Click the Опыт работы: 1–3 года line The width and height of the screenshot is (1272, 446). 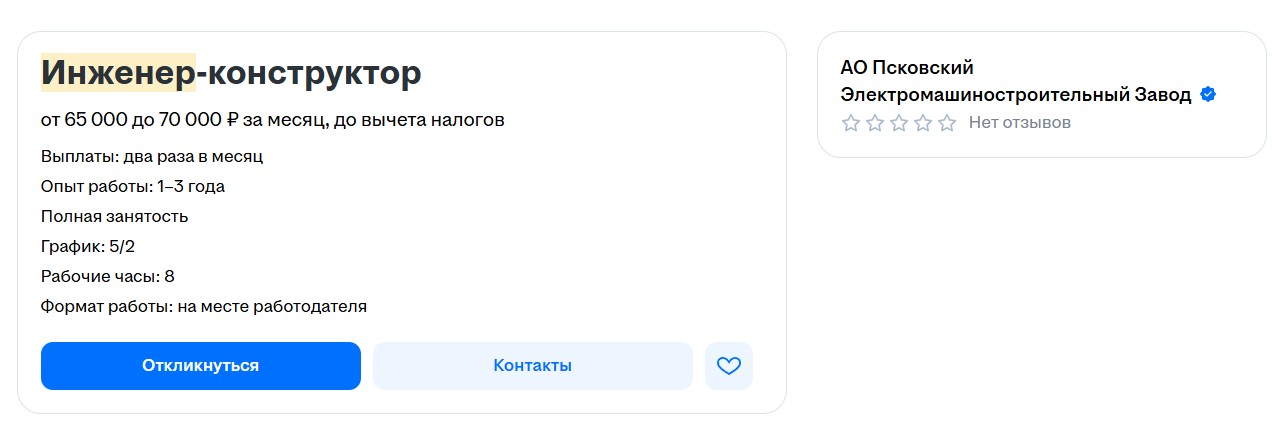tap(133, 187)
